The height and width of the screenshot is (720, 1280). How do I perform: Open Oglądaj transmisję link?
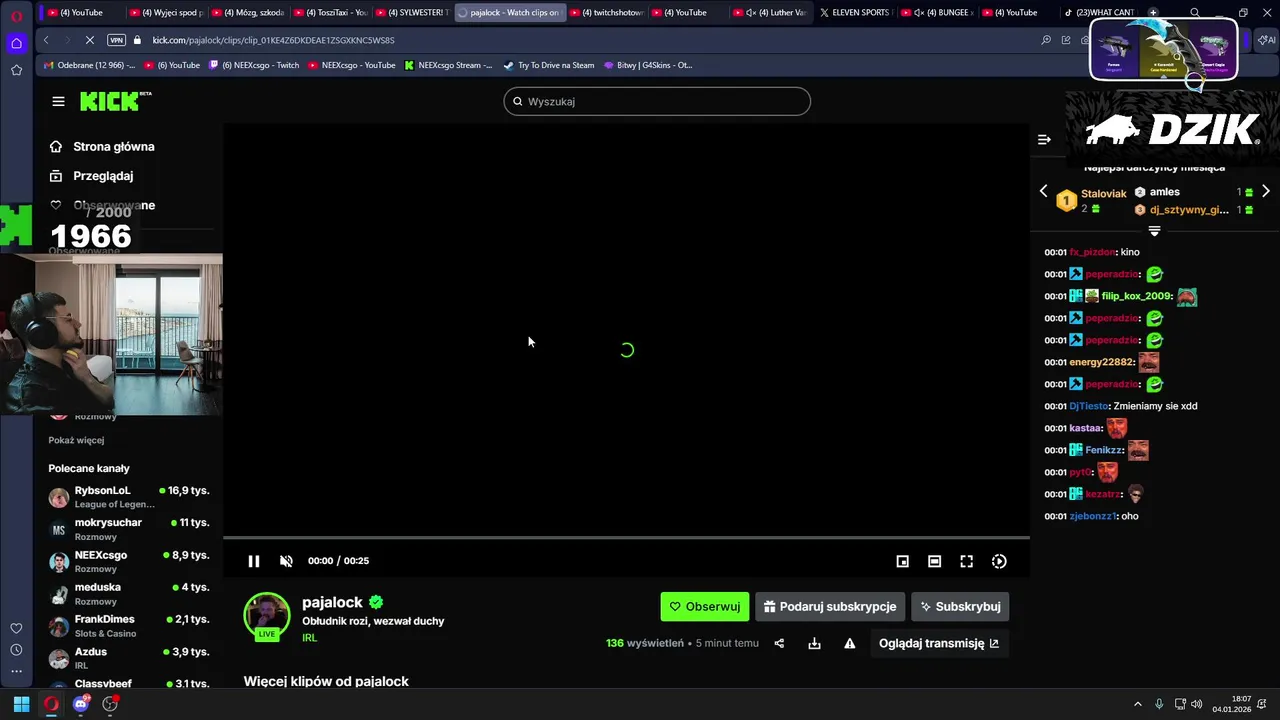pyautogui.click(x=939, y=643)
